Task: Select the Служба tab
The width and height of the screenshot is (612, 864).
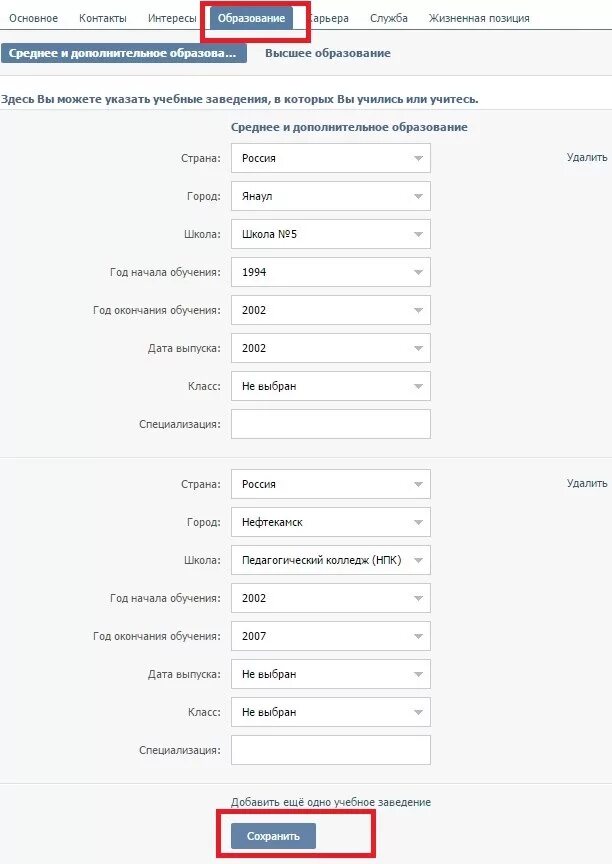Action: [x=389, y=18]
